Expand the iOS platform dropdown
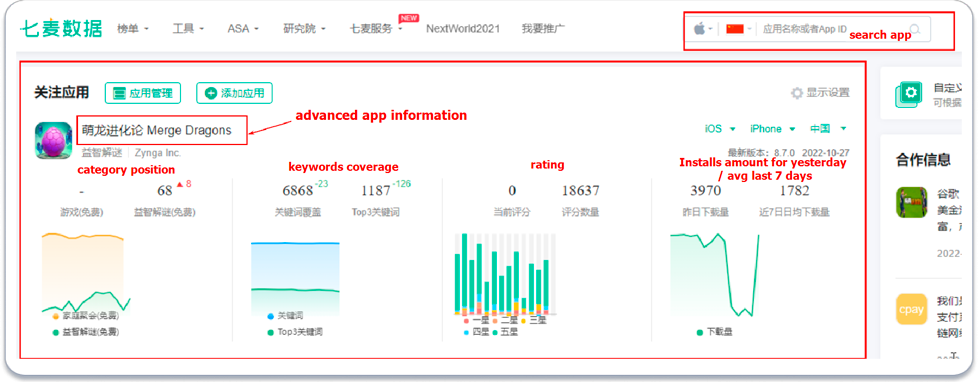Screen dimensions: 978x382 [x=720, y=129]
